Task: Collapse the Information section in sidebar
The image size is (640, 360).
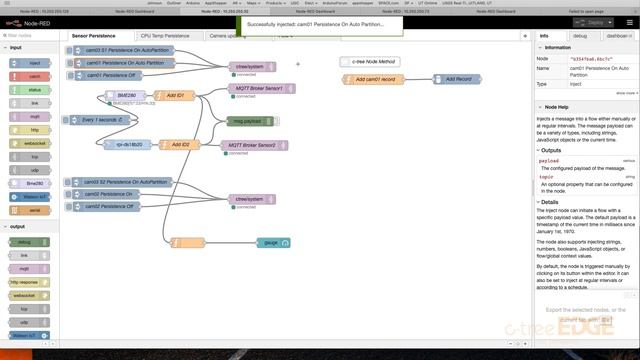Action: (540, 48)
